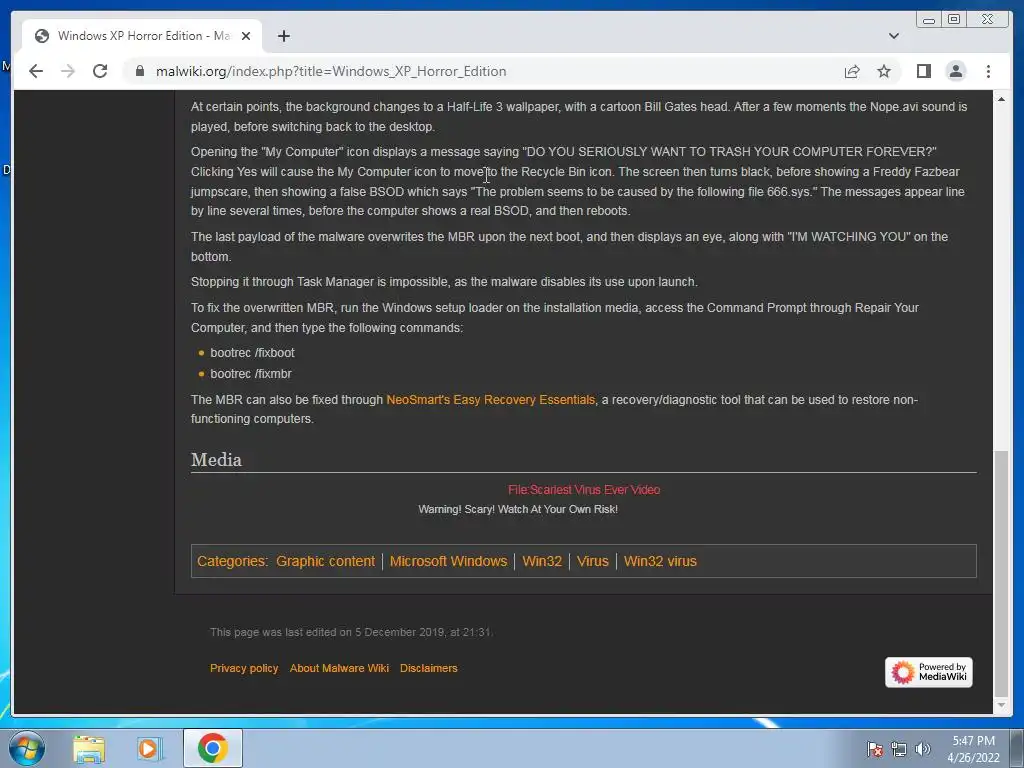Share this page via share icon
The image size is (1024, 768).
pos(852,71)
